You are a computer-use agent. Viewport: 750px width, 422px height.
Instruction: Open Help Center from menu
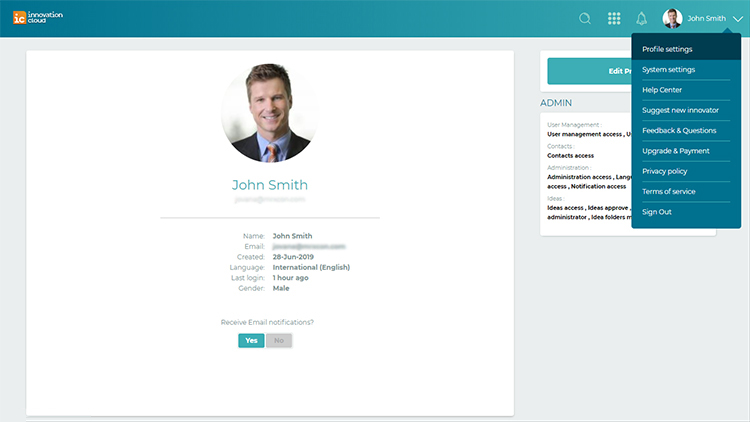[686, 90]
